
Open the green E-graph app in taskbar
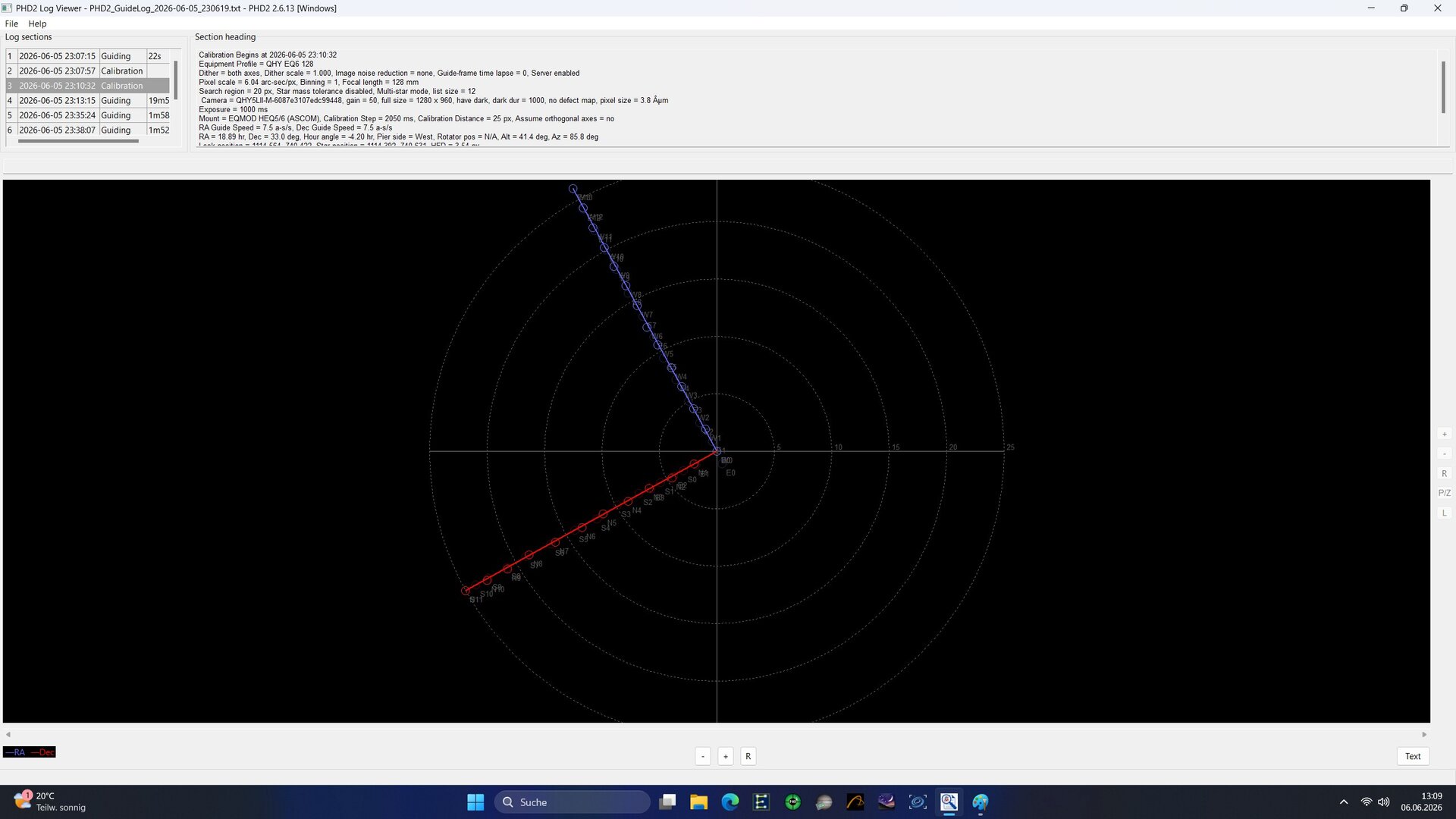761,802
